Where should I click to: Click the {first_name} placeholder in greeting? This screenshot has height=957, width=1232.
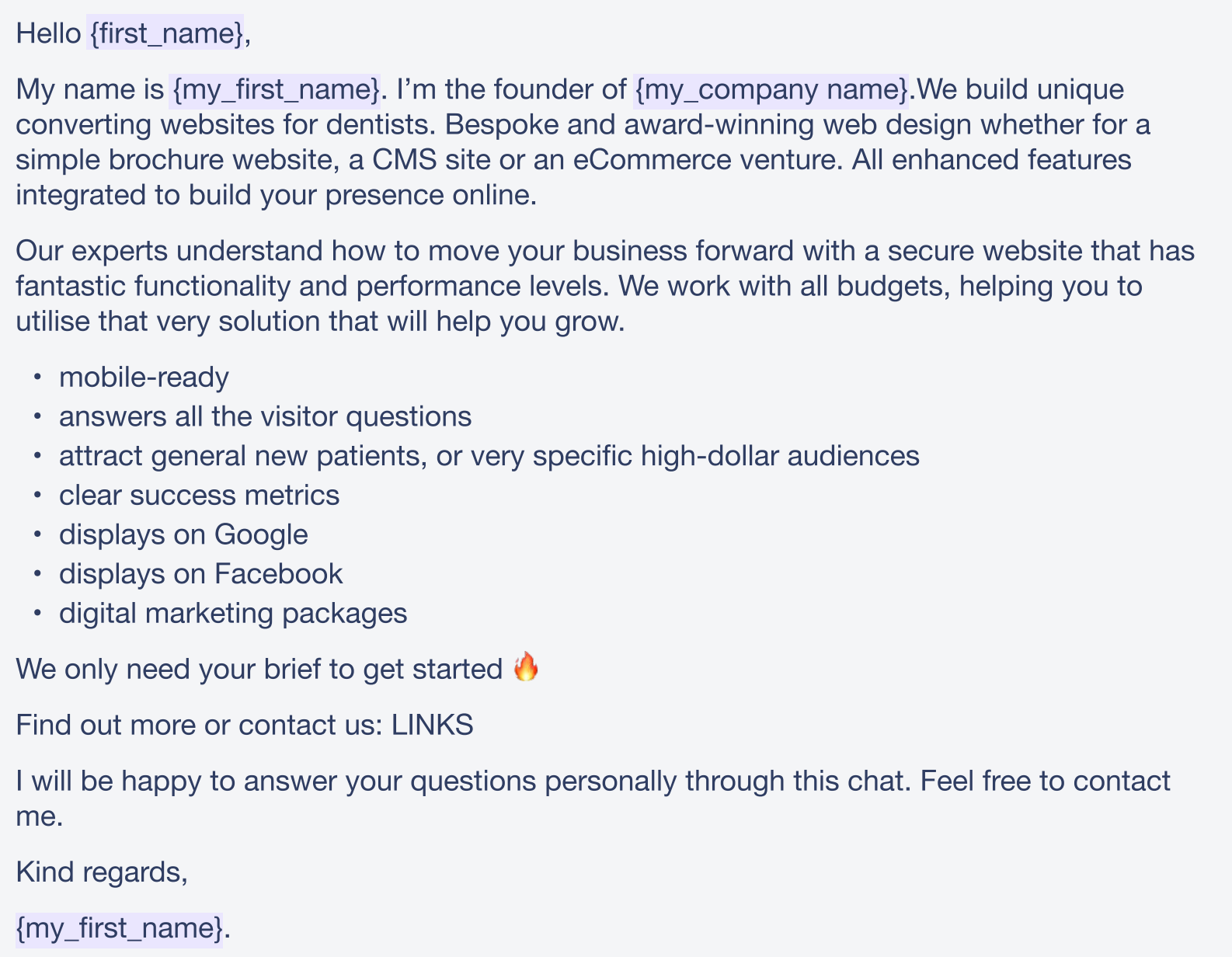point(165,33)
